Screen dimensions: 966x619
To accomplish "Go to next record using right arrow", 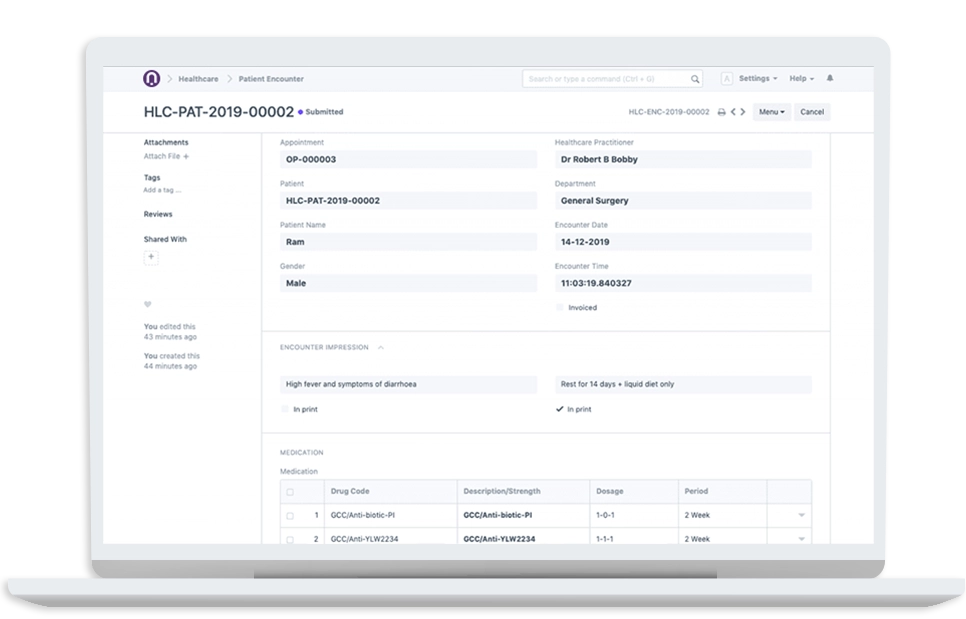I will click(x=743, y=112).
